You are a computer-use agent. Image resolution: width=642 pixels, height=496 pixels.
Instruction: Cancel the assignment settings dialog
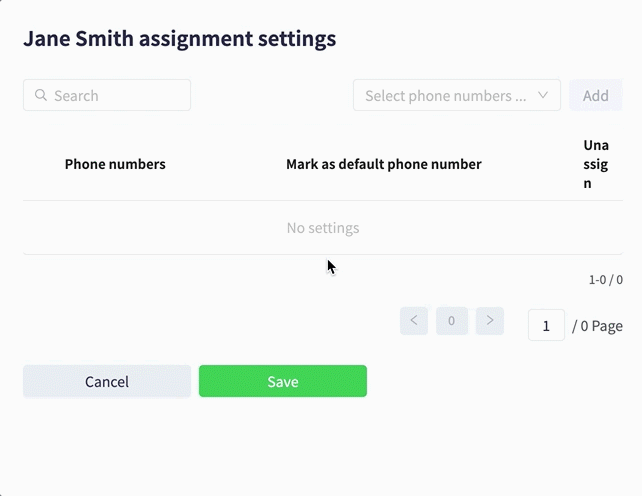tap(107, 381)
